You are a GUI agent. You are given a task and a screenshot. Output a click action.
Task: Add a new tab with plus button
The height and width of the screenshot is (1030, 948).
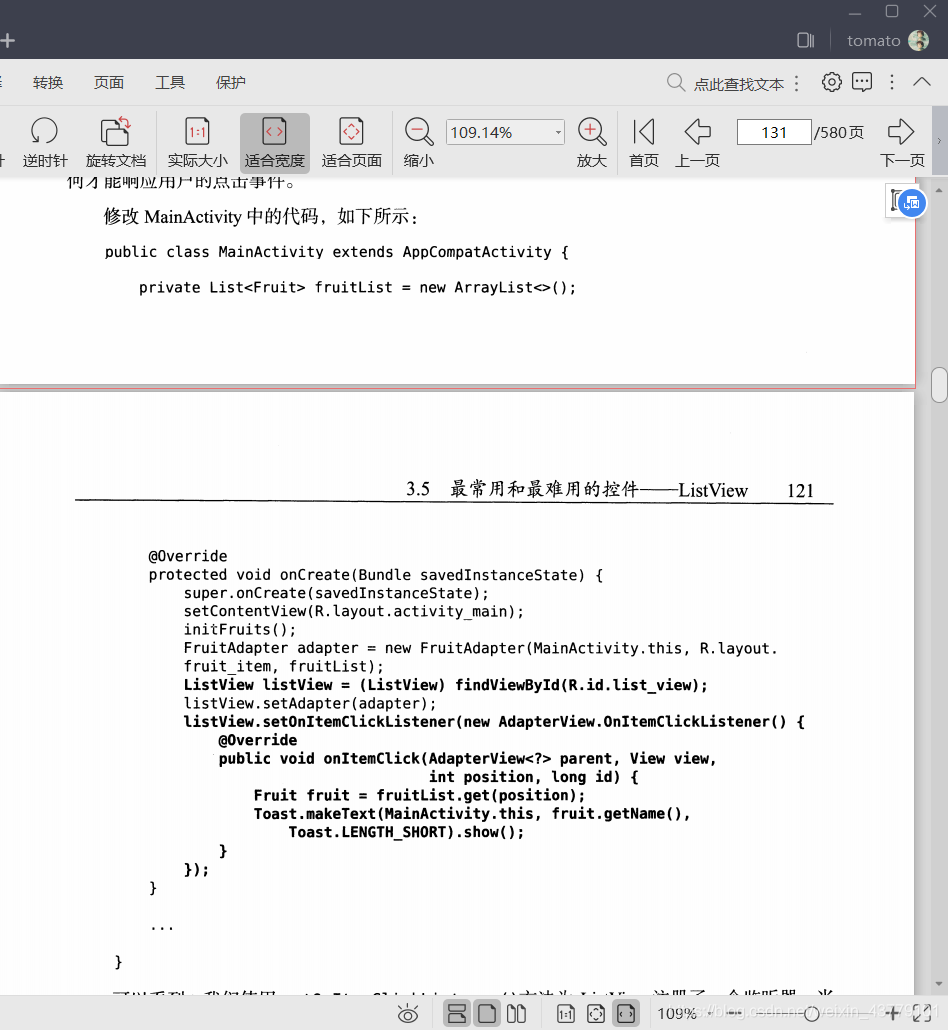point(7,41)
